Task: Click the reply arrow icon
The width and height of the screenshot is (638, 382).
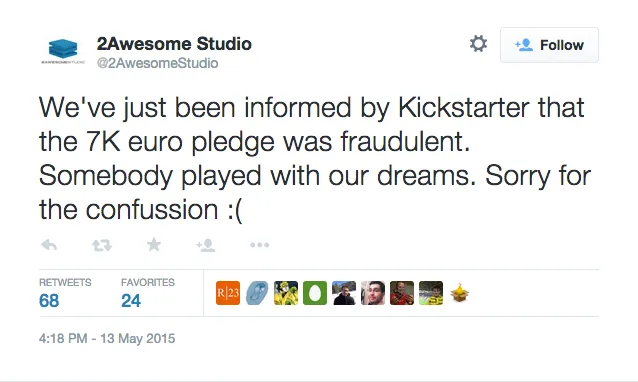Action: 49,245
